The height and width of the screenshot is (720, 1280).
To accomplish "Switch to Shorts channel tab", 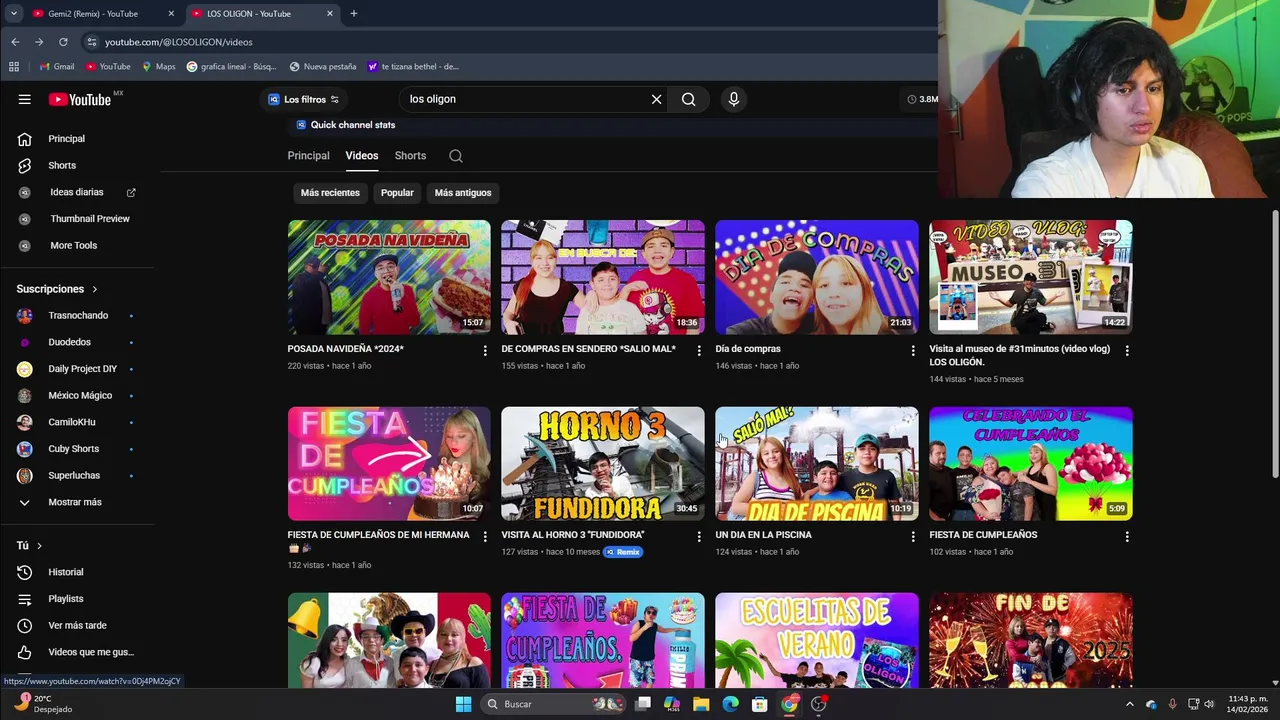I will (x=410, y=156).
